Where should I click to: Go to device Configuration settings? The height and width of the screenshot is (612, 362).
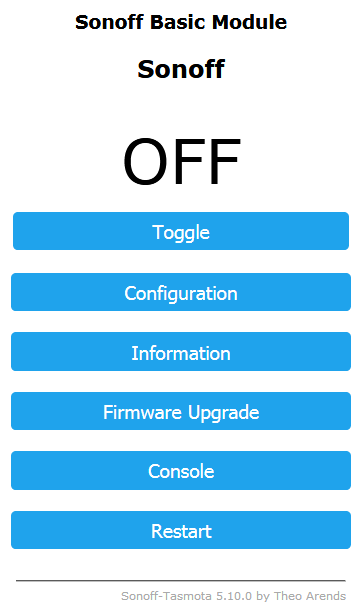coord(181,292)
